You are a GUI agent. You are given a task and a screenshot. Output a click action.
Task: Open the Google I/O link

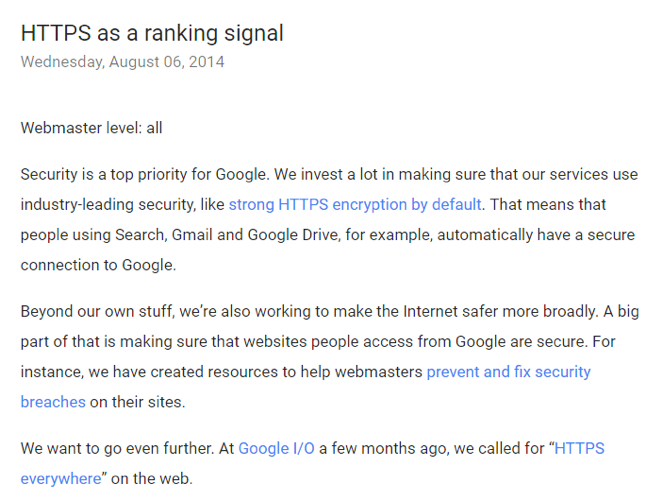(x=276, y=449)
